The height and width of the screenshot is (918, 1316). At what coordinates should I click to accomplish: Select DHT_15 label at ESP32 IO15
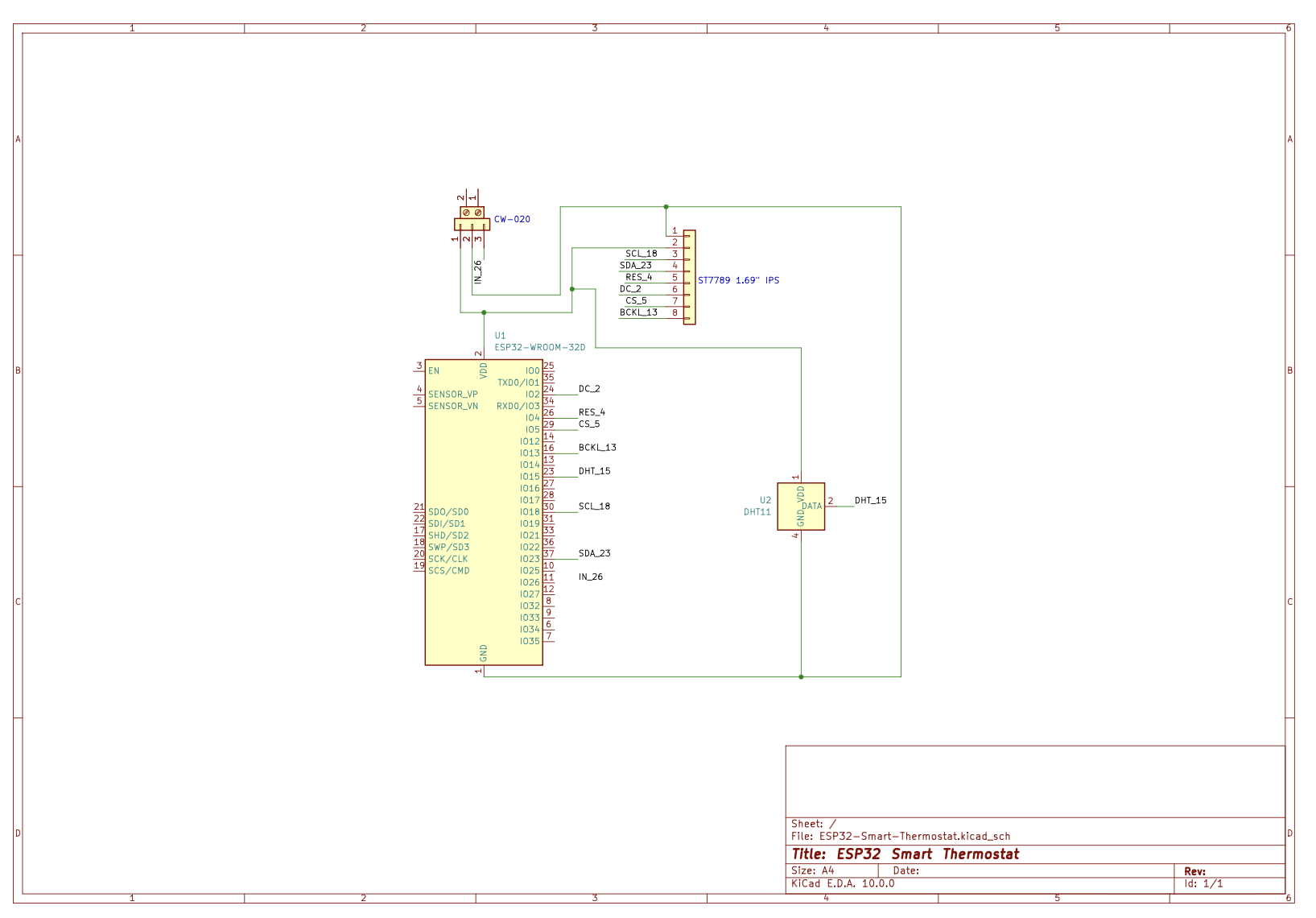pos(594,471)
